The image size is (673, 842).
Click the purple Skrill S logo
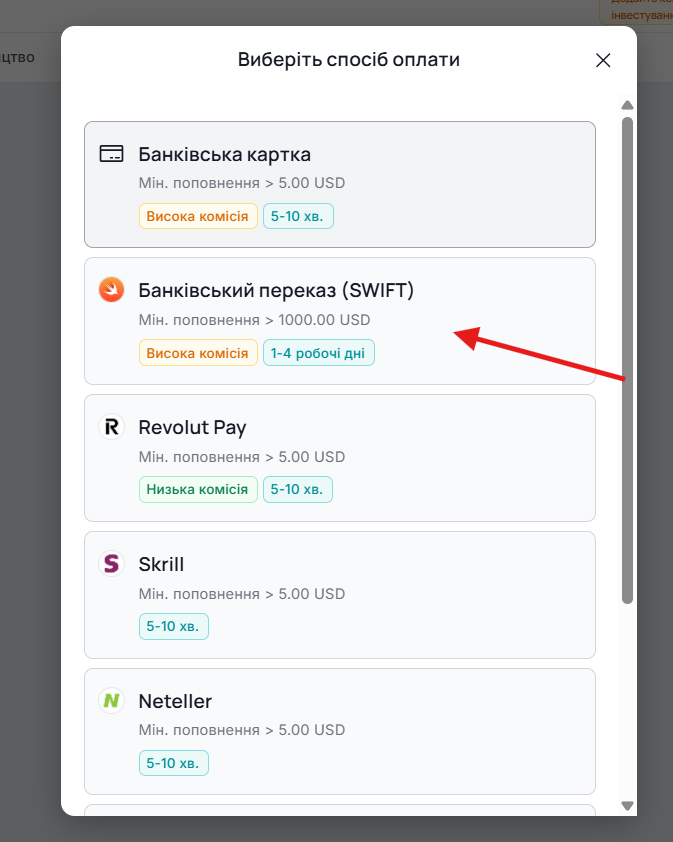(x=111, y=563)
